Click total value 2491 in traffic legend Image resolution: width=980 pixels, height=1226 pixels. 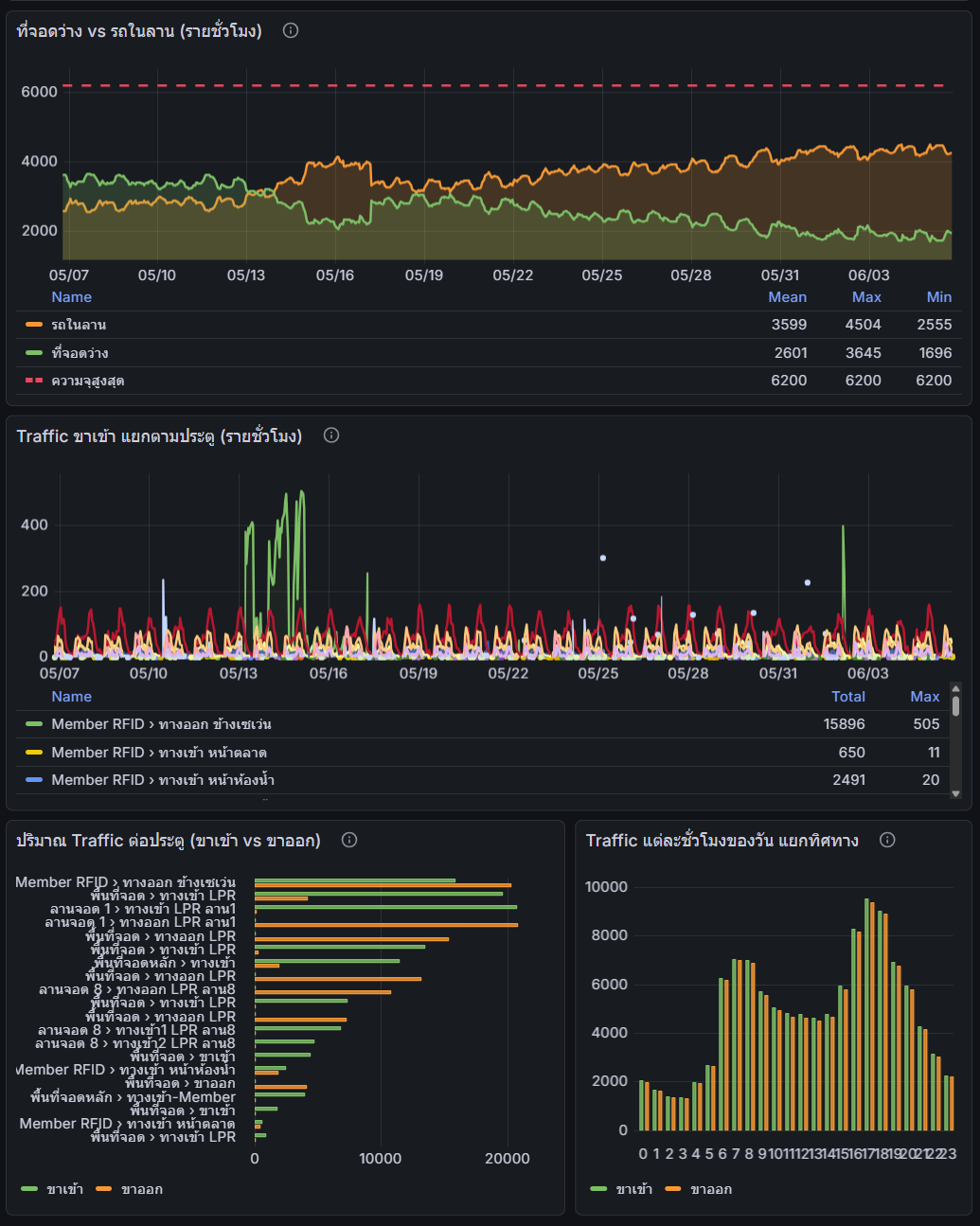[x=849, y=780]
